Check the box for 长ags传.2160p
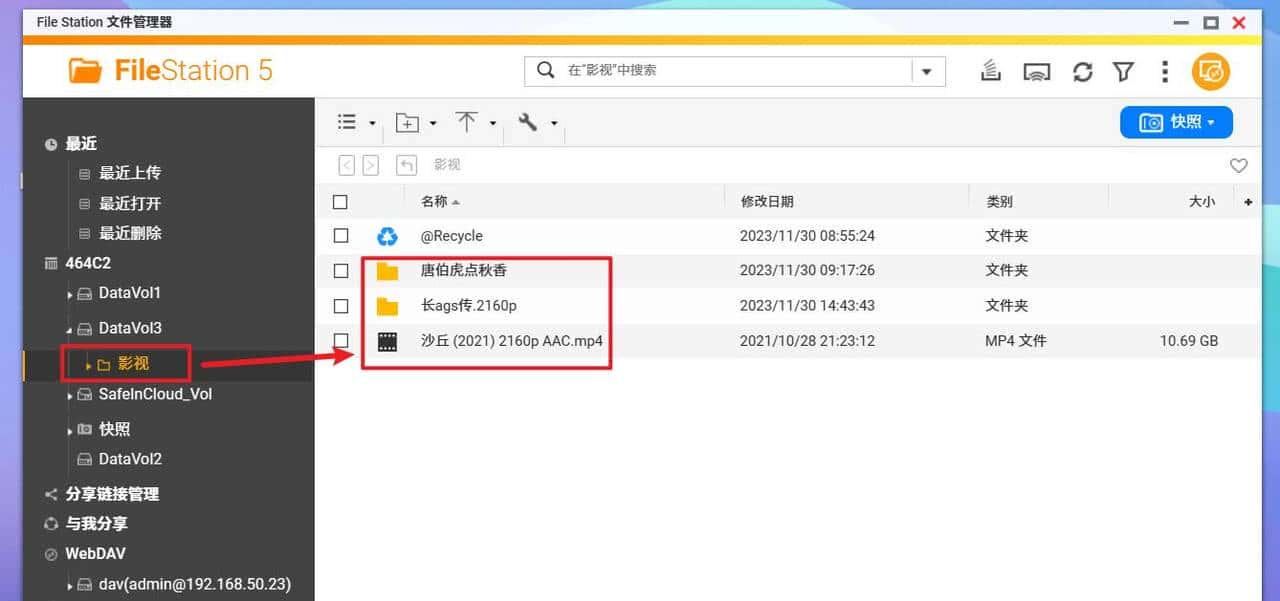Image resolution: width=1280 pixels, height=601 pixels. [x=341, y=306]
